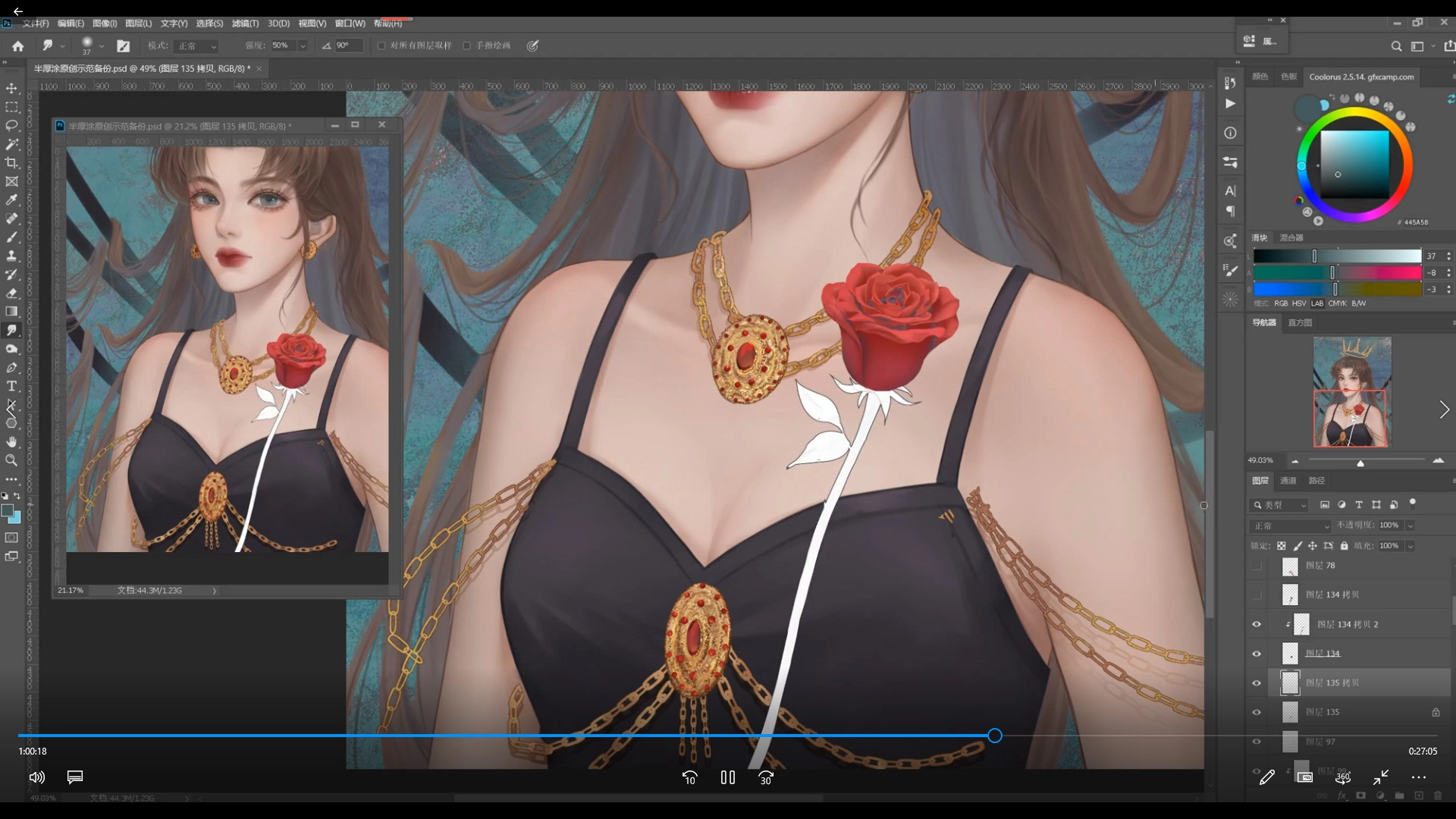Enable the finger painting checkbox

coord(467,45)
